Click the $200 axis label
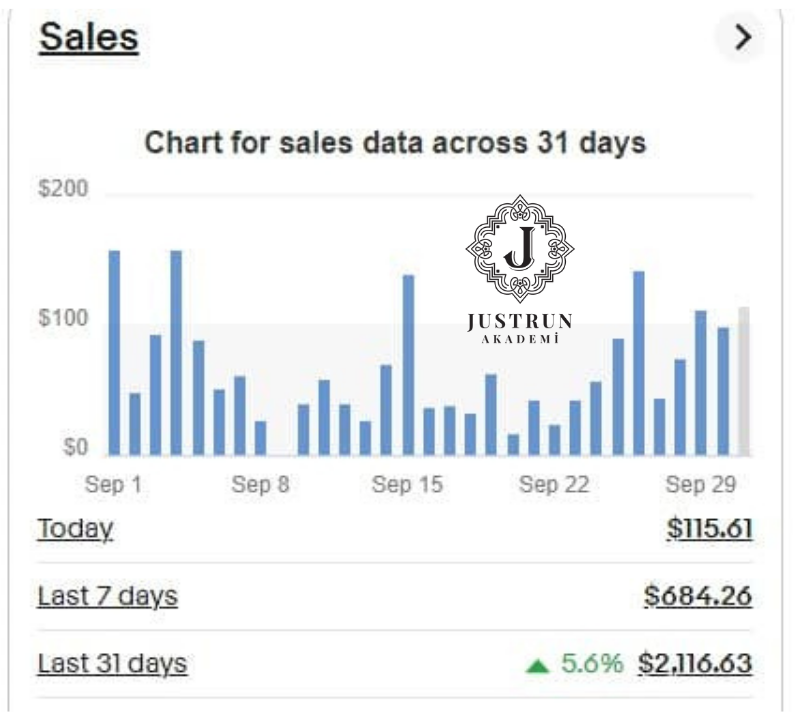The image size is (800, 720). [x=62, y=189]
